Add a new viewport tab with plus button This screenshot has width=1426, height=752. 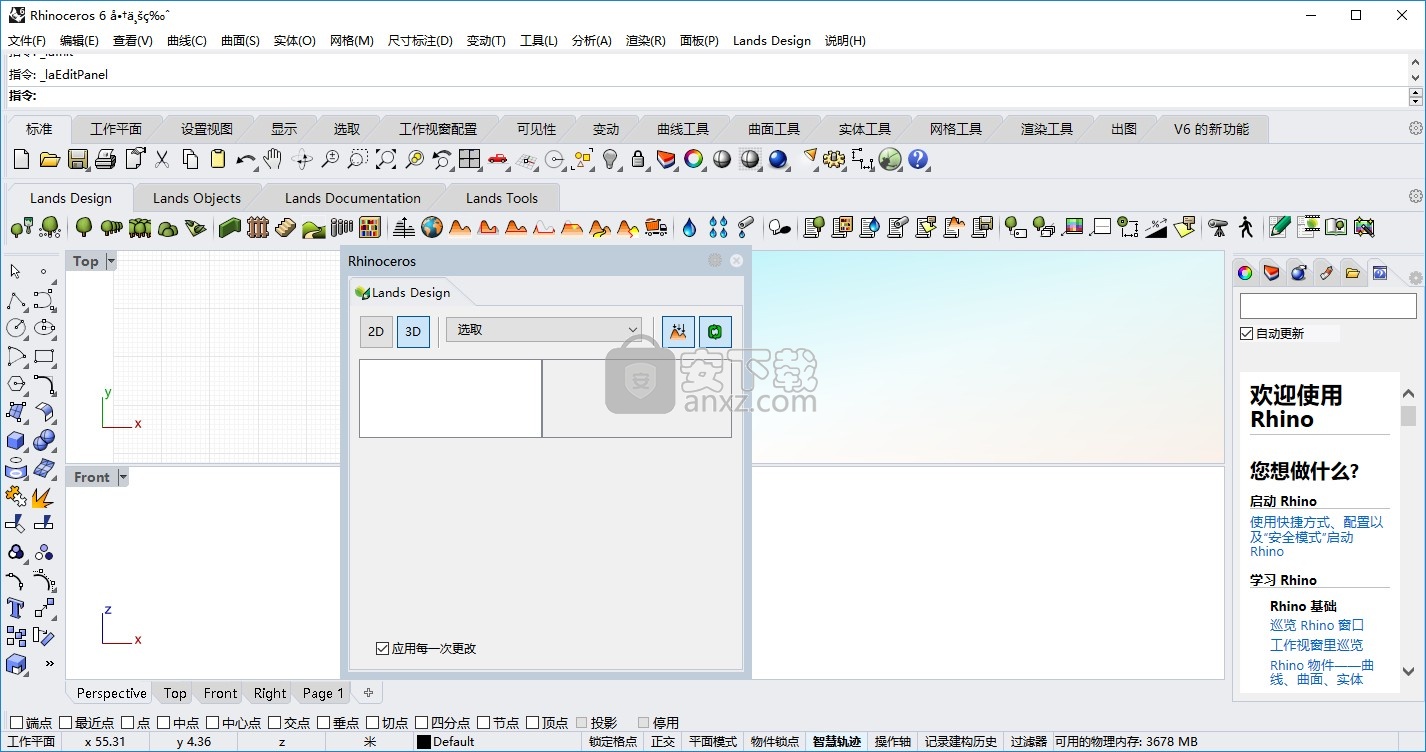[x=368, y=693]
